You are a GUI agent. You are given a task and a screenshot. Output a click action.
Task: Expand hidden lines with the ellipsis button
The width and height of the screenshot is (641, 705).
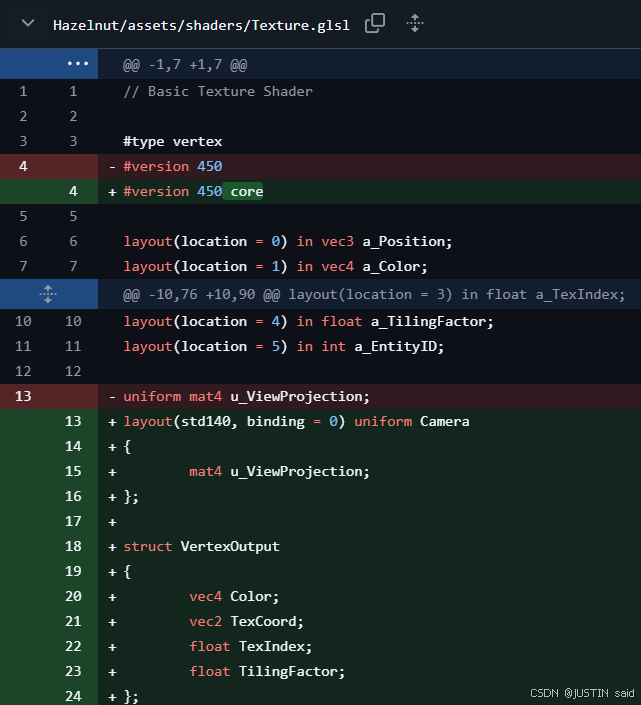click(77, 64)
